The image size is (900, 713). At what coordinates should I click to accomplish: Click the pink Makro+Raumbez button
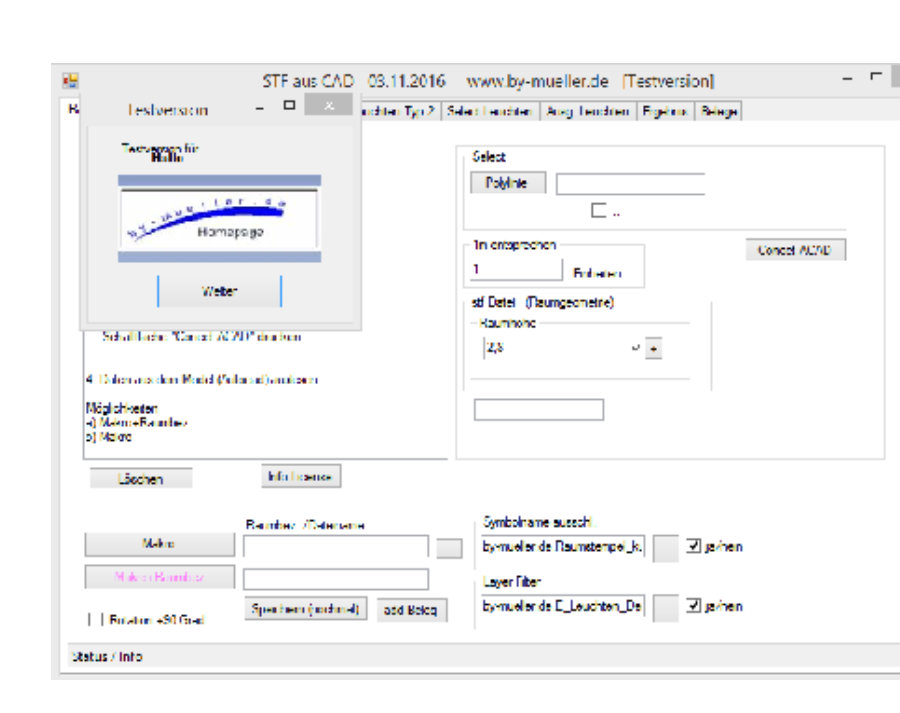coord(160,577)
